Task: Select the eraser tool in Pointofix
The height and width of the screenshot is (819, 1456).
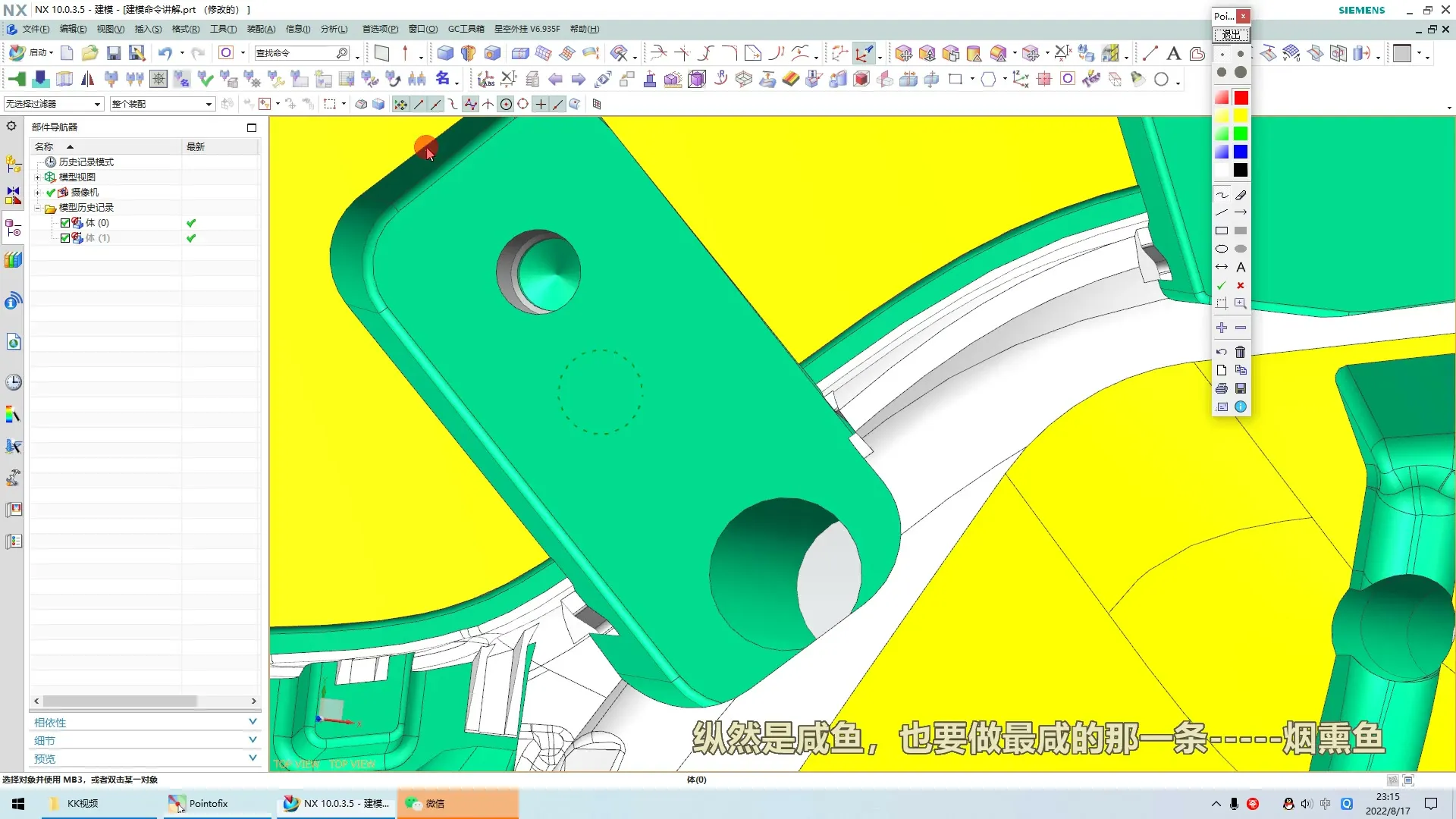Action: point(1241,195)
